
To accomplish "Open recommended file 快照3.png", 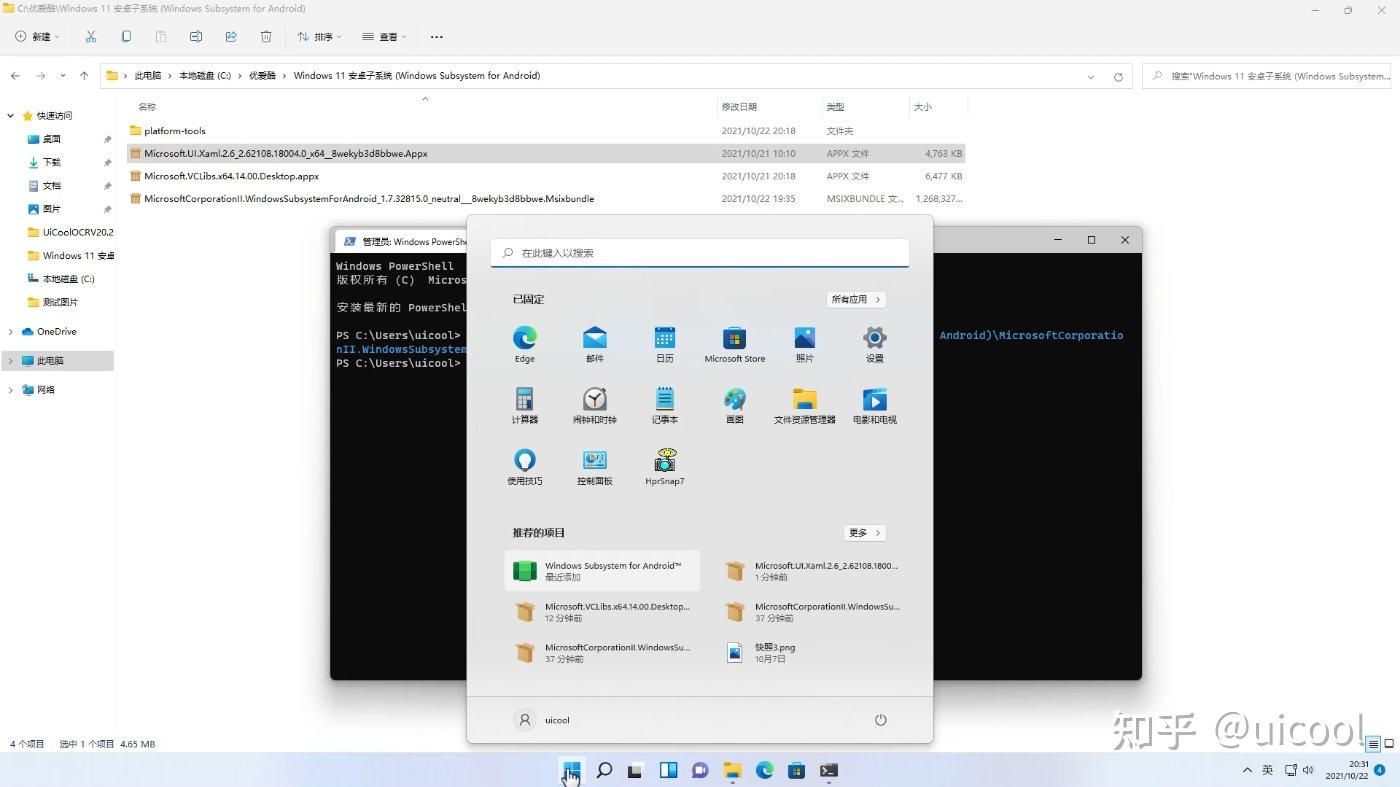I will point(812,652).
